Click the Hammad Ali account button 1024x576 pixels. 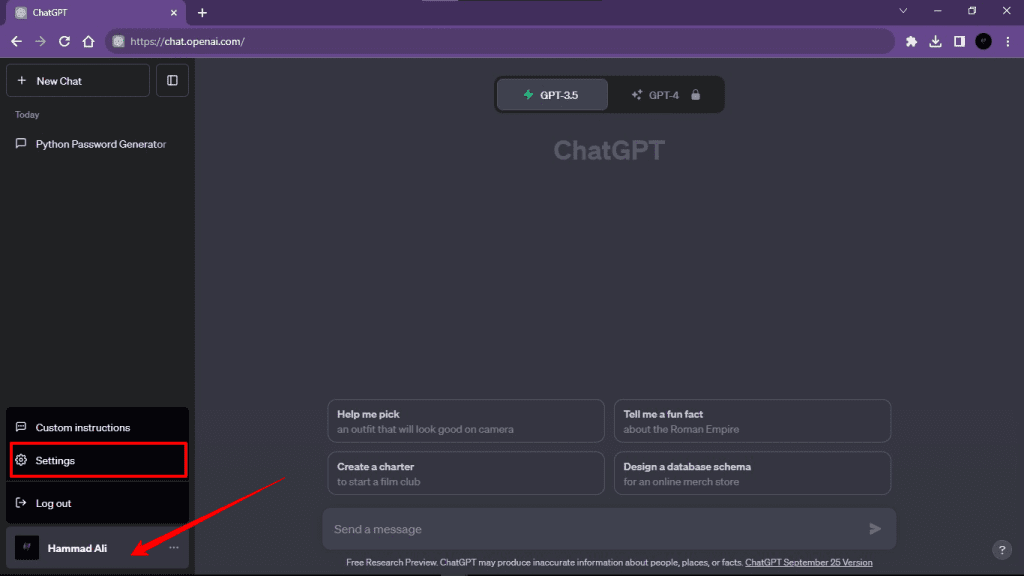[97, 548]
